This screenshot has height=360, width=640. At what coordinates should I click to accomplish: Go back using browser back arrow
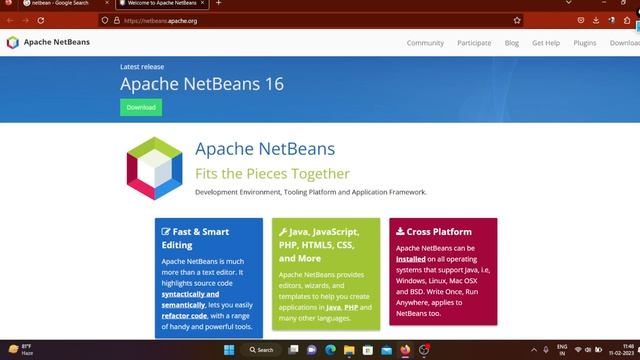[x=10, y=20]
